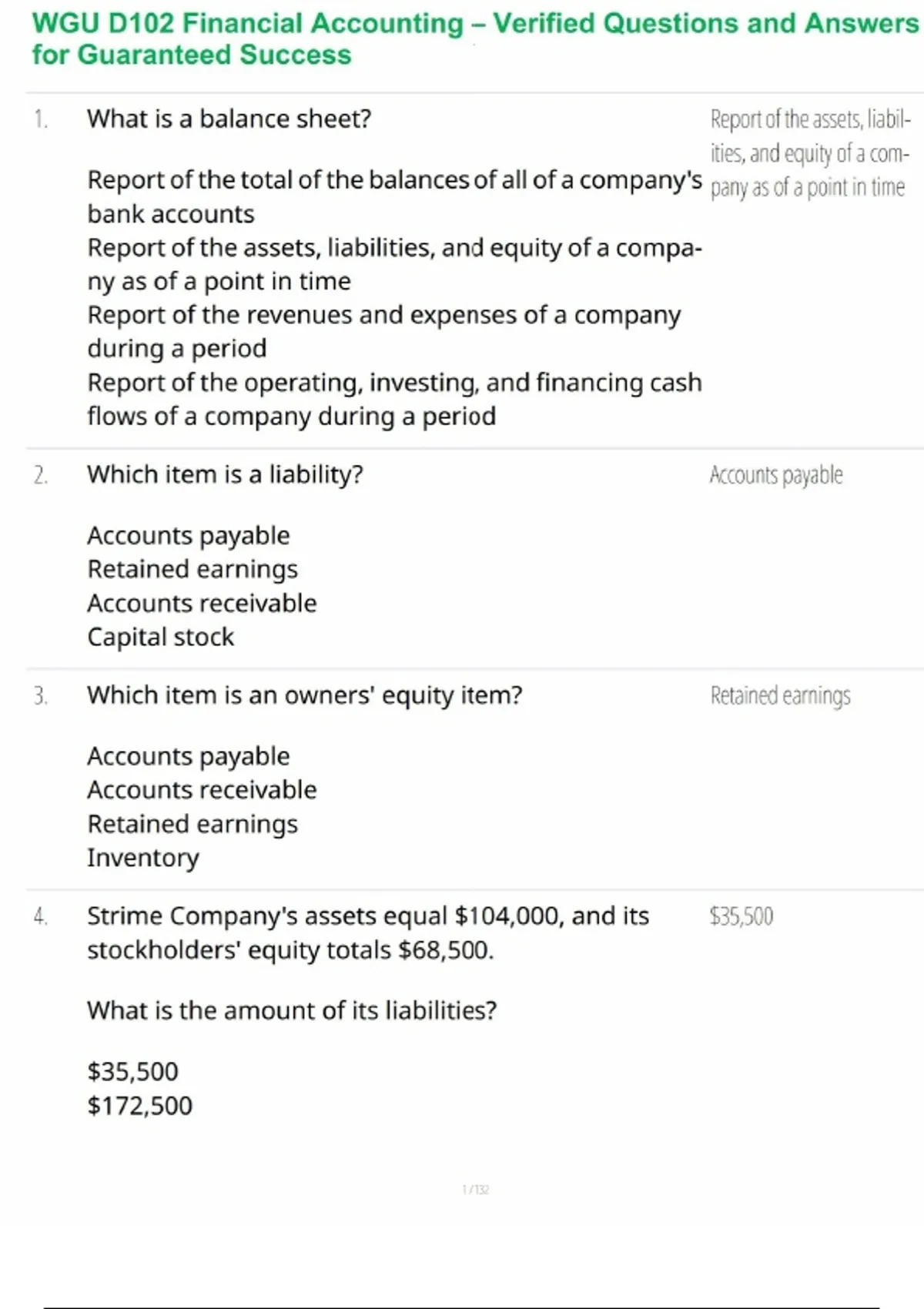Click question number 1 marker

pos(41,120)
